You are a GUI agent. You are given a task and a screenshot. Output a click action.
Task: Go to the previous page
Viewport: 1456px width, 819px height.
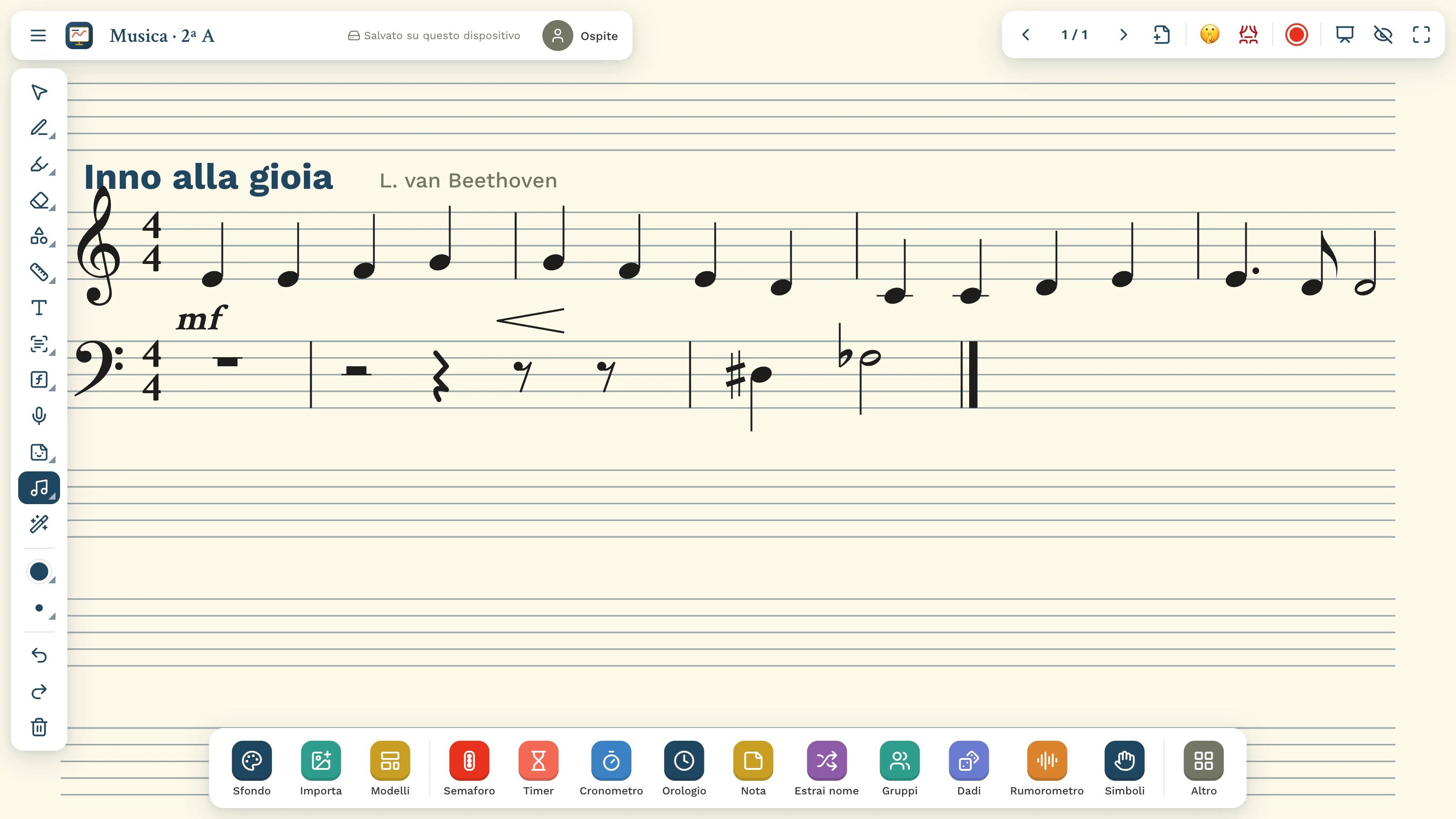1026,35
